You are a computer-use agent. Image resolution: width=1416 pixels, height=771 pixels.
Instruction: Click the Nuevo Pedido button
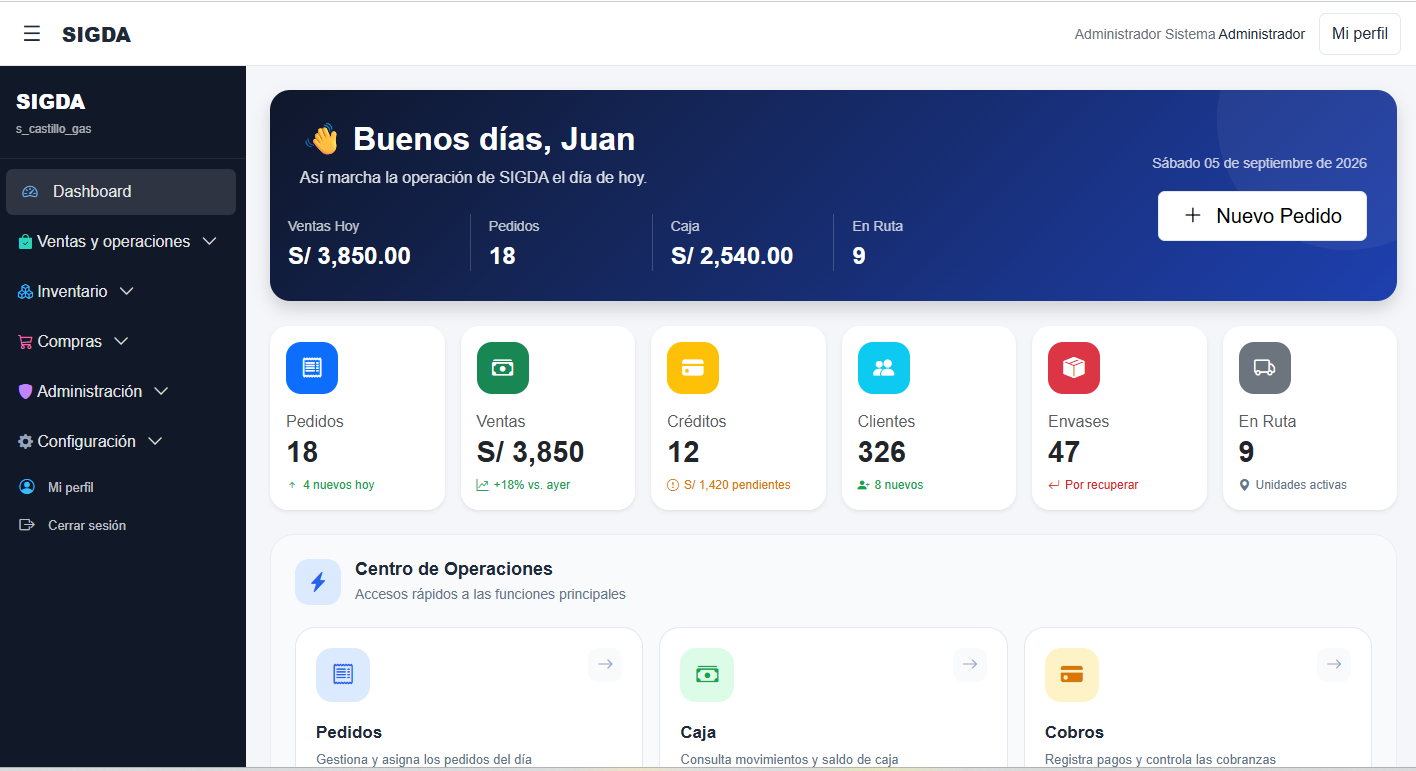click(x=1262, y=216)
